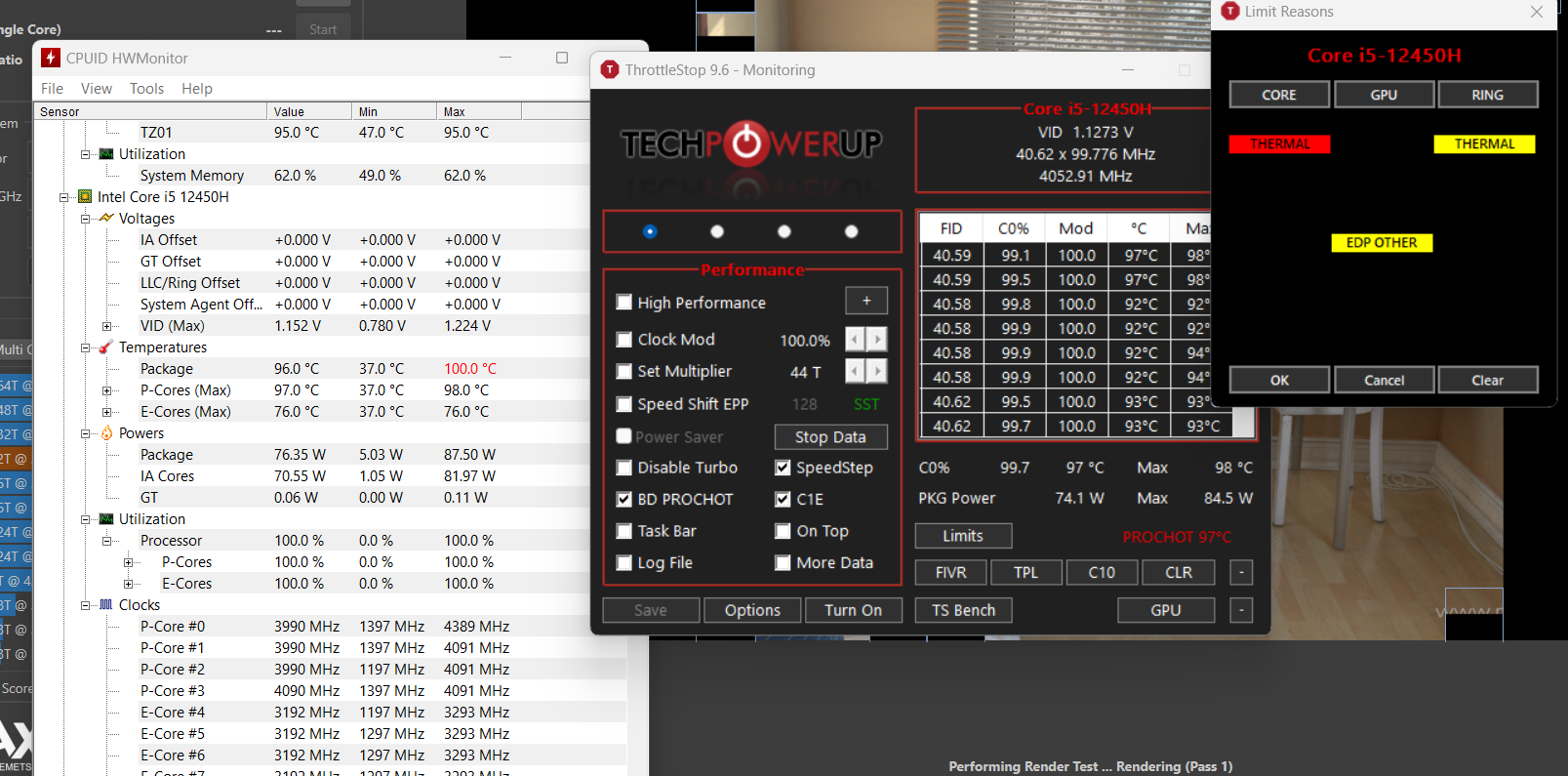Open the Help menu in HWMonitor
Image resolution: width=1568 pixels, height=776 pixels.
tap(196, 89)
